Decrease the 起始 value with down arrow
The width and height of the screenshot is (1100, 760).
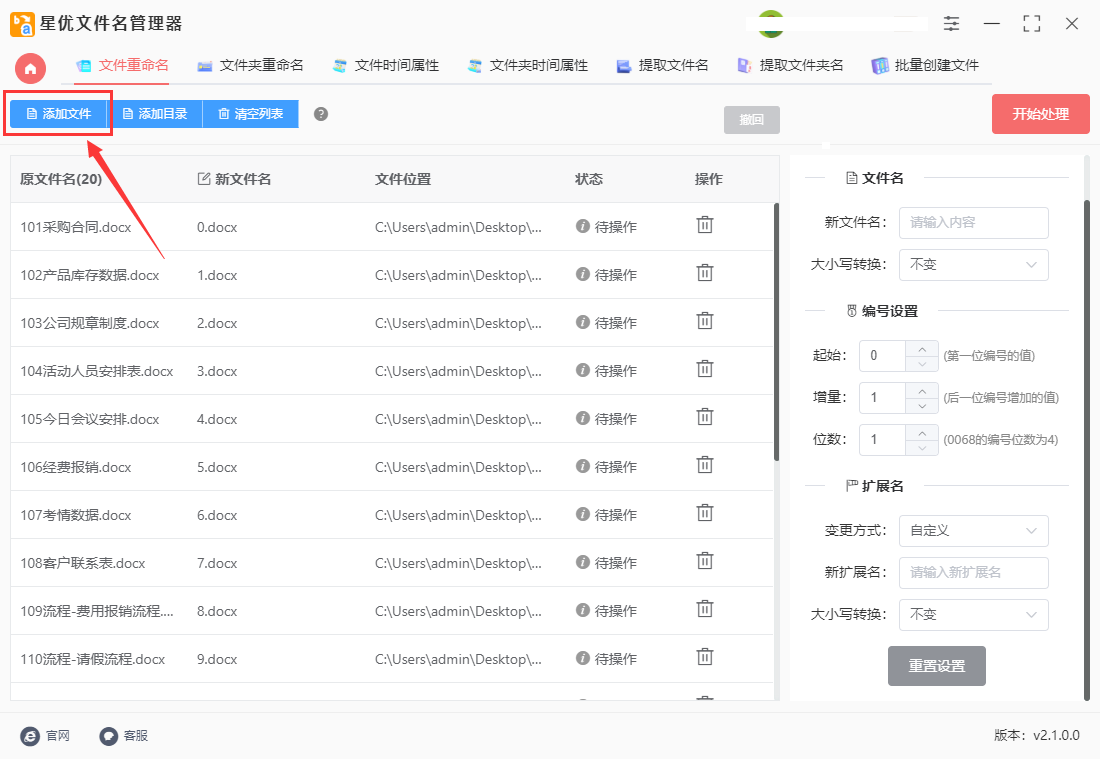[922, 364]
